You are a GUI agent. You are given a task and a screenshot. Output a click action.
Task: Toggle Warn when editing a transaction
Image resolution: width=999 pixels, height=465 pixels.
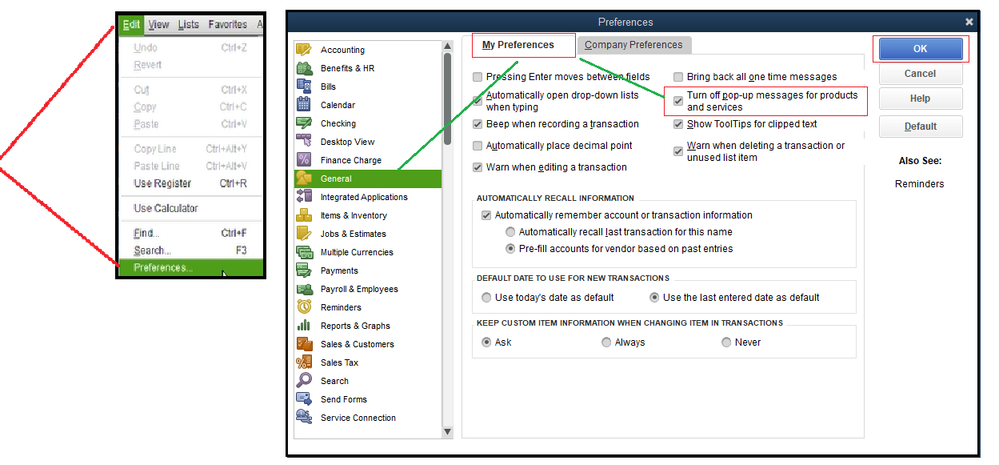pos(477,168)
